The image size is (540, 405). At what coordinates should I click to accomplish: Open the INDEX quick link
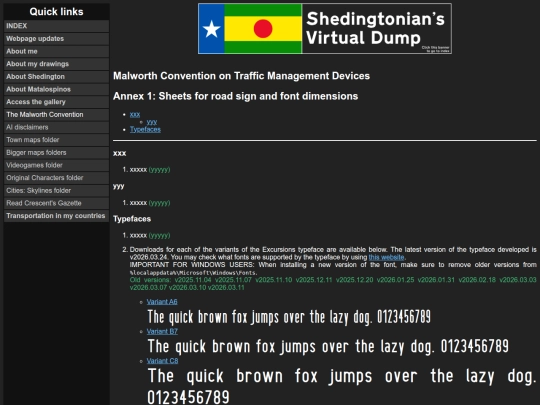click(x=56, y=26)
